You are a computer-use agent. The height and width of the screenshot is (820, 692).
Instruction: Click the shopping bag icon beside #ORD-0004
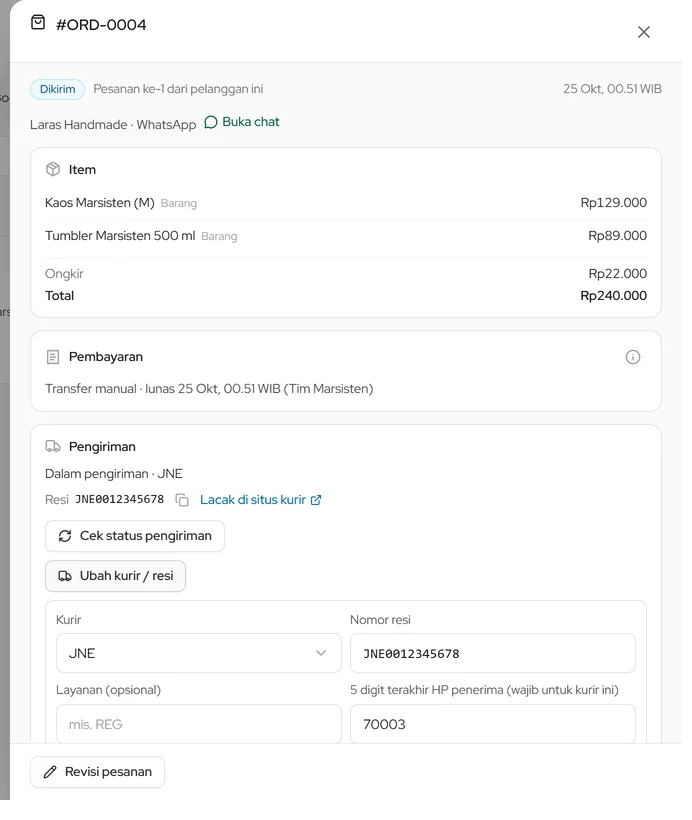click(x=38, y=22)
